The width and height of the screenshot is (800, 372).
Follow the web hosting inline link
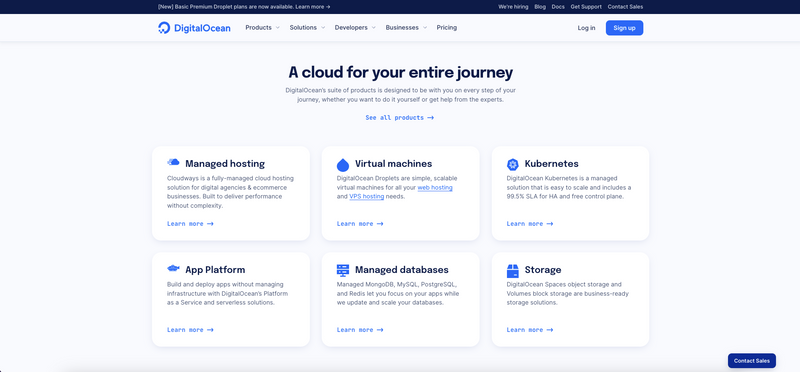pos(435,188)
